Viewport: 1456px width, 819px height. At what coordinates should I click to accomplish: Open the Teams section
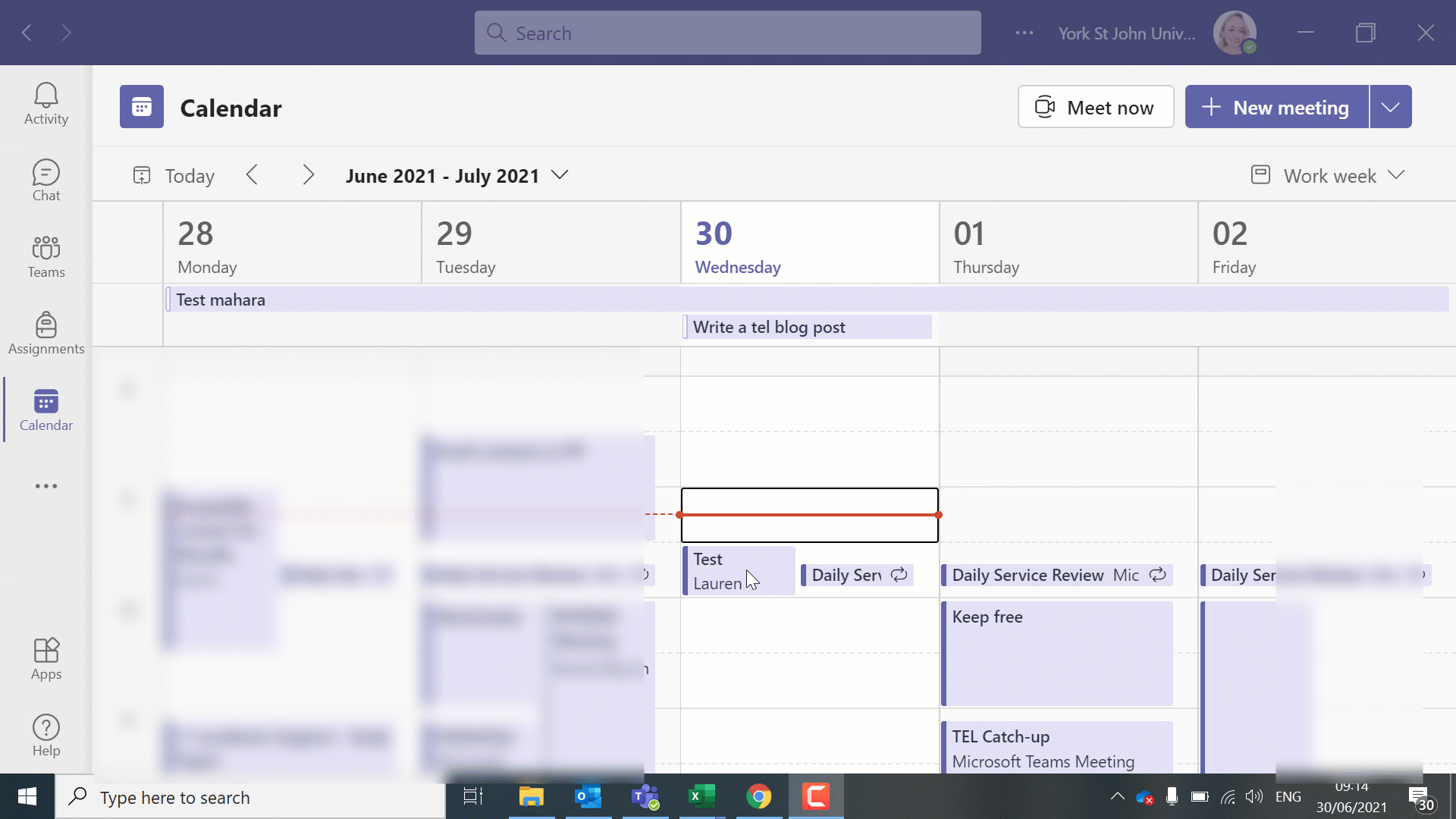pos(46,257)
